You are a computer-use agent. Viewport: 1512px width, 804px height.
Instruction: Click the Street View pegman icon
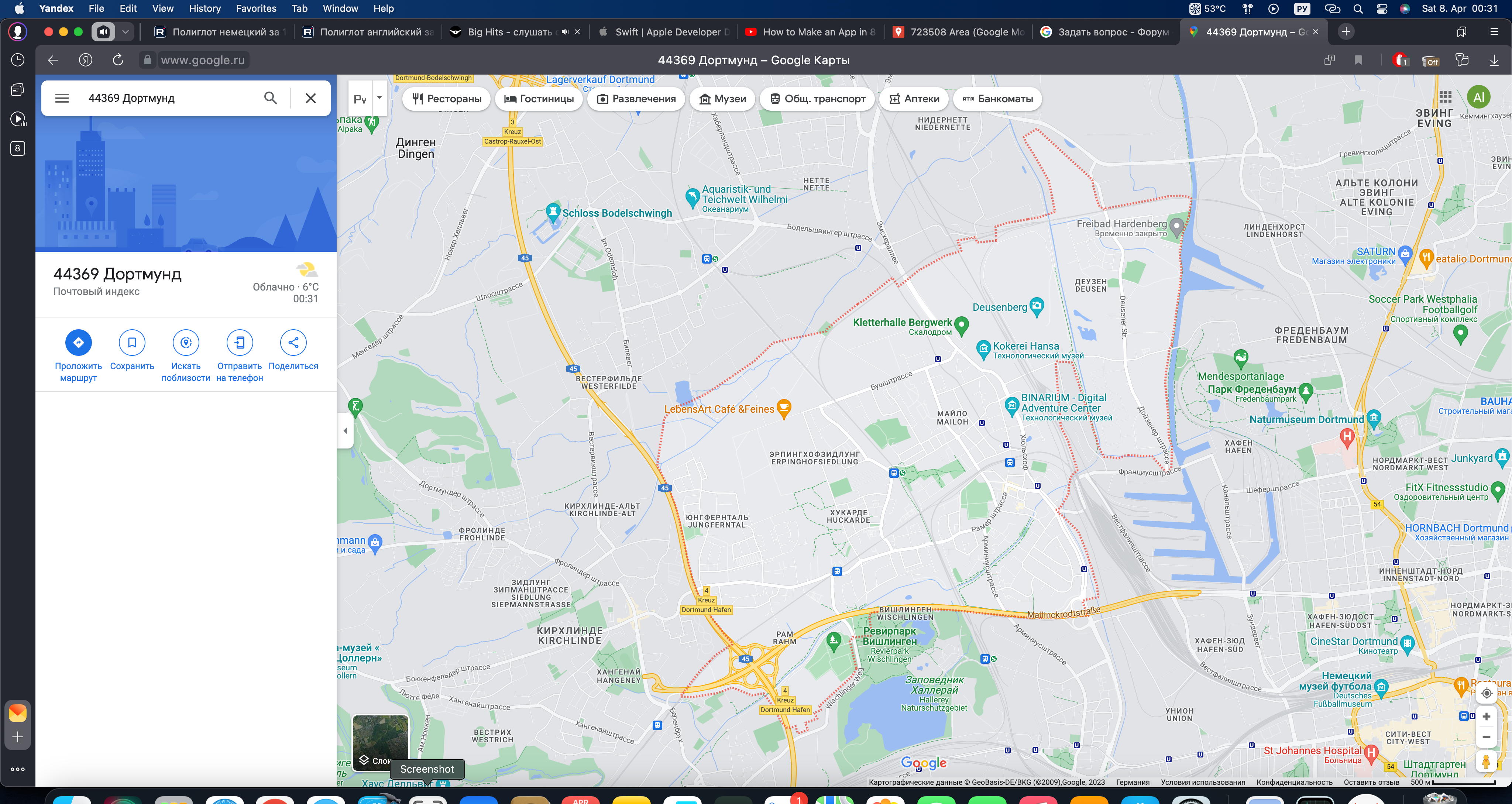click(x=1486, y=762)
